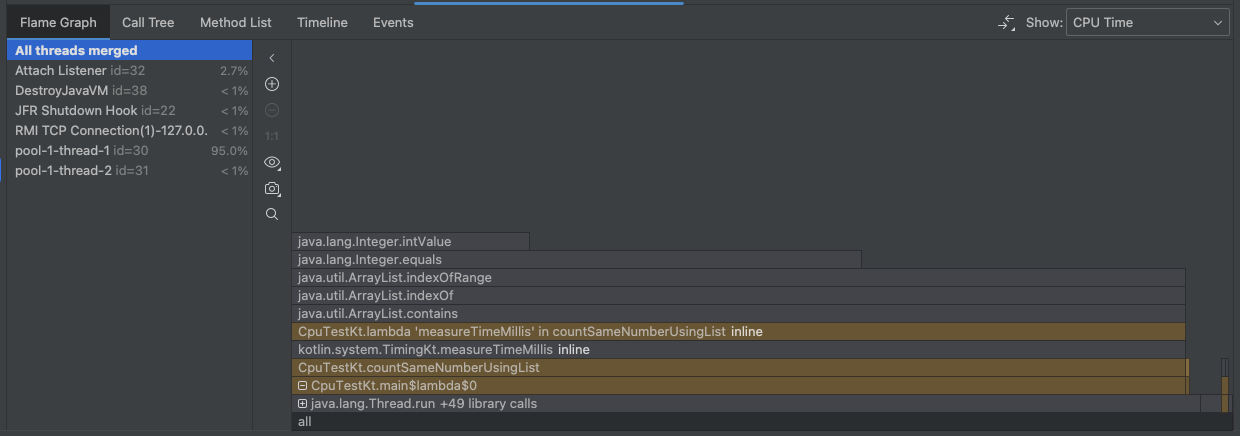Open search in flame graph

pos(272,214)
